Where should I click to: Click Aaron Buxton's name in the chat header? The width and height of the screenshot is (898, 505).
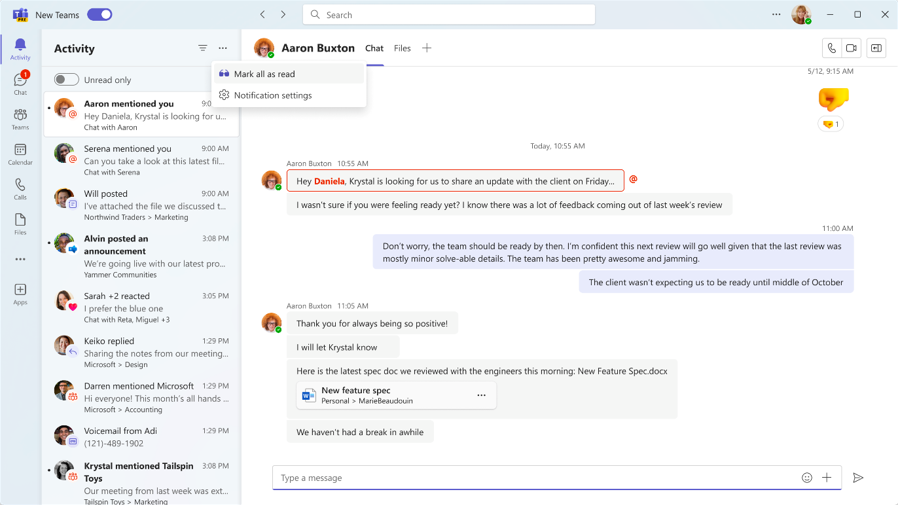318,48
